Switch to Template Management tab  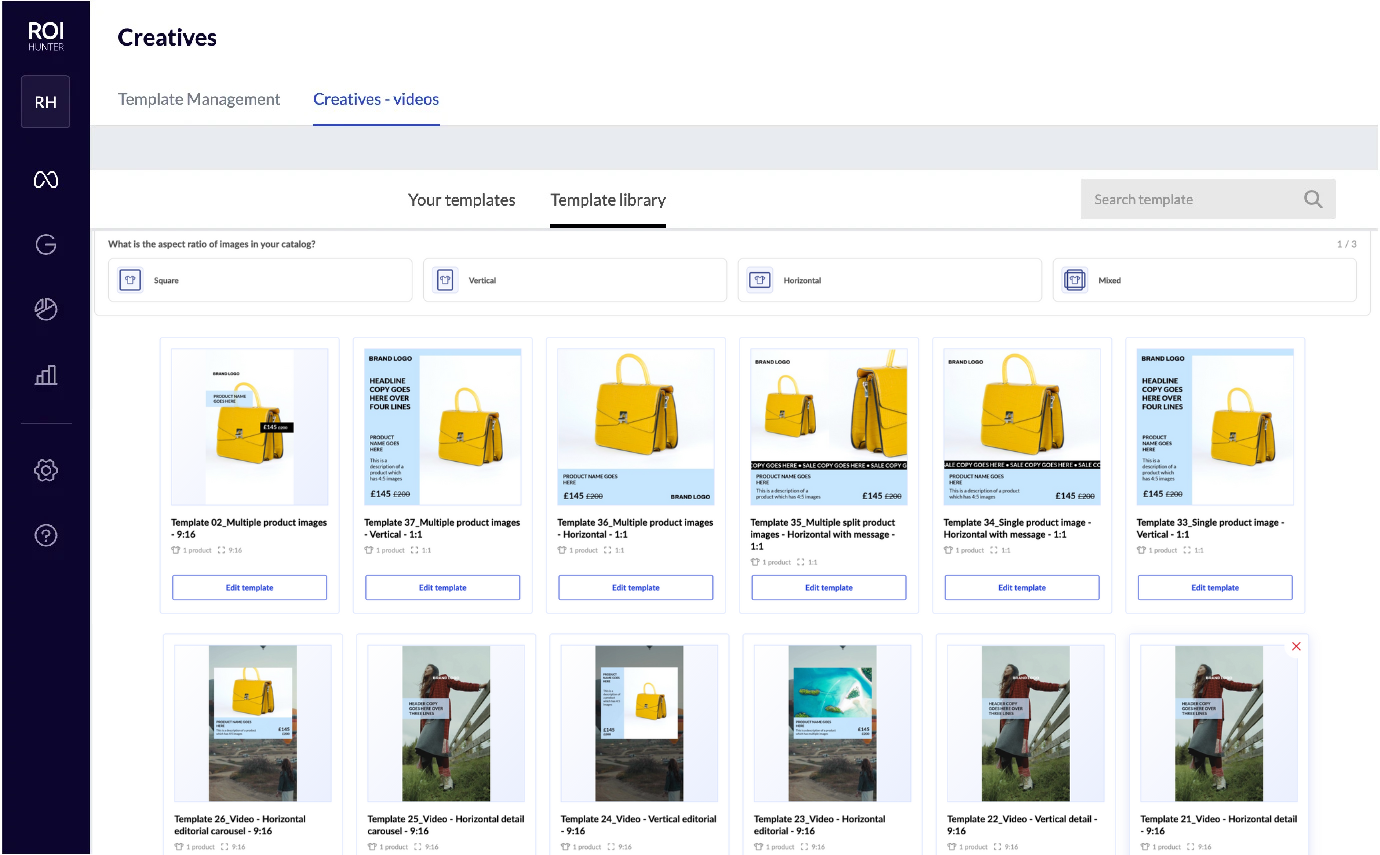pos(199,99)
